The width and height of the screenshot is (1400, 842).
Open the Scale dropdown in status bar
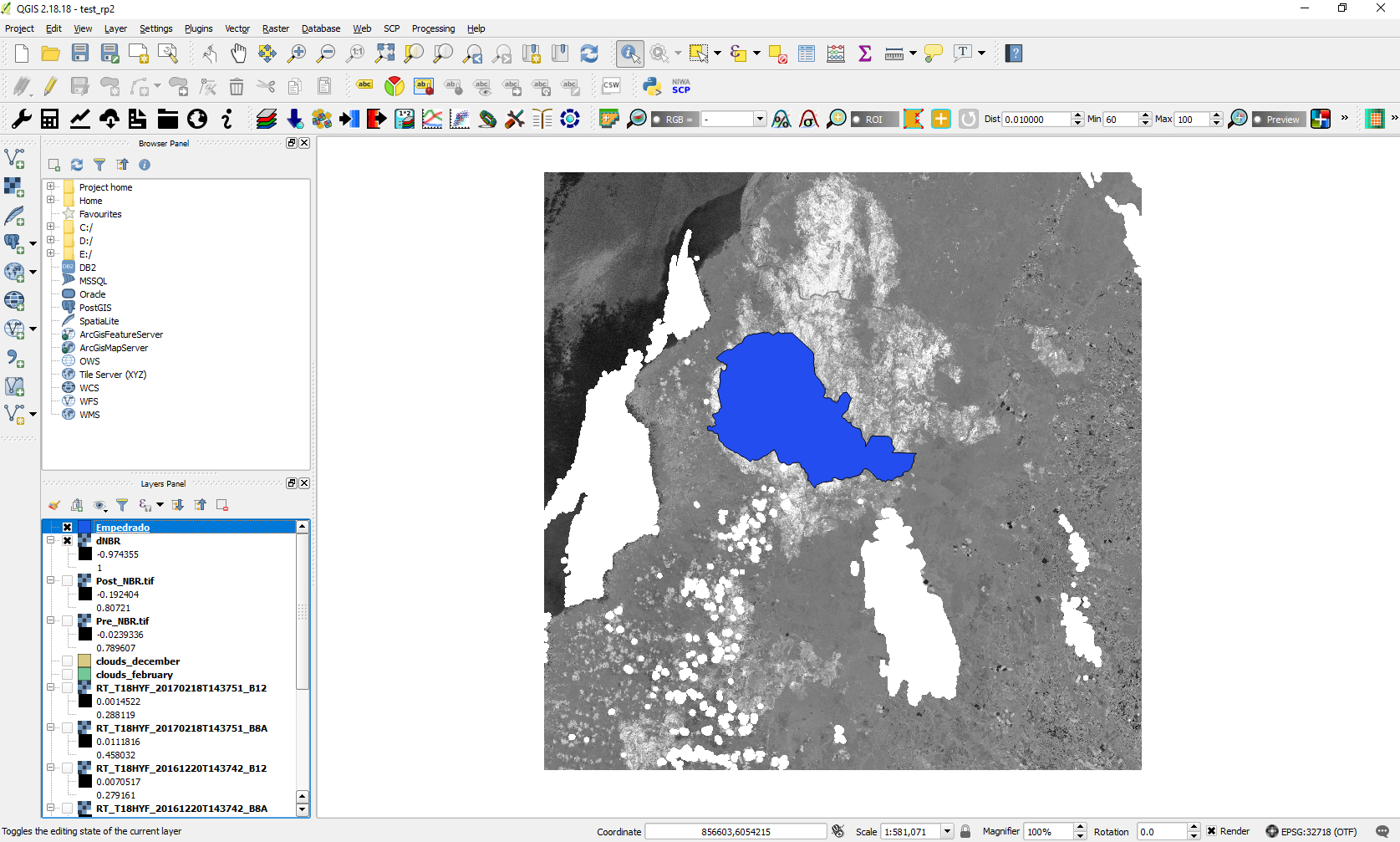947,831
